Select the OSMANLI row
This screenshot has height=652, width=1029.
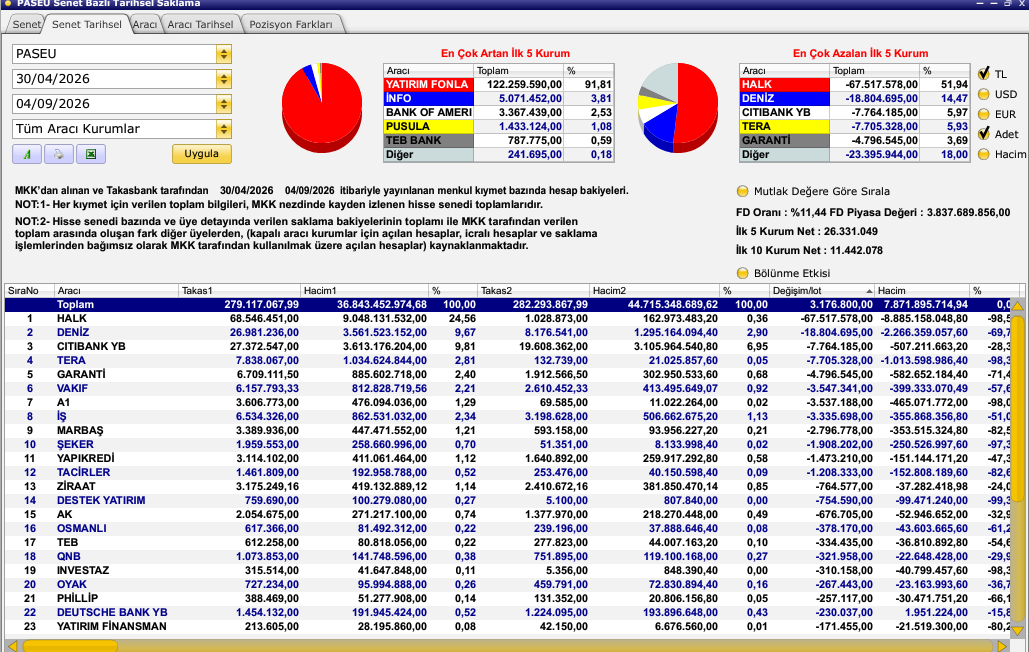(x=509, y=529)
